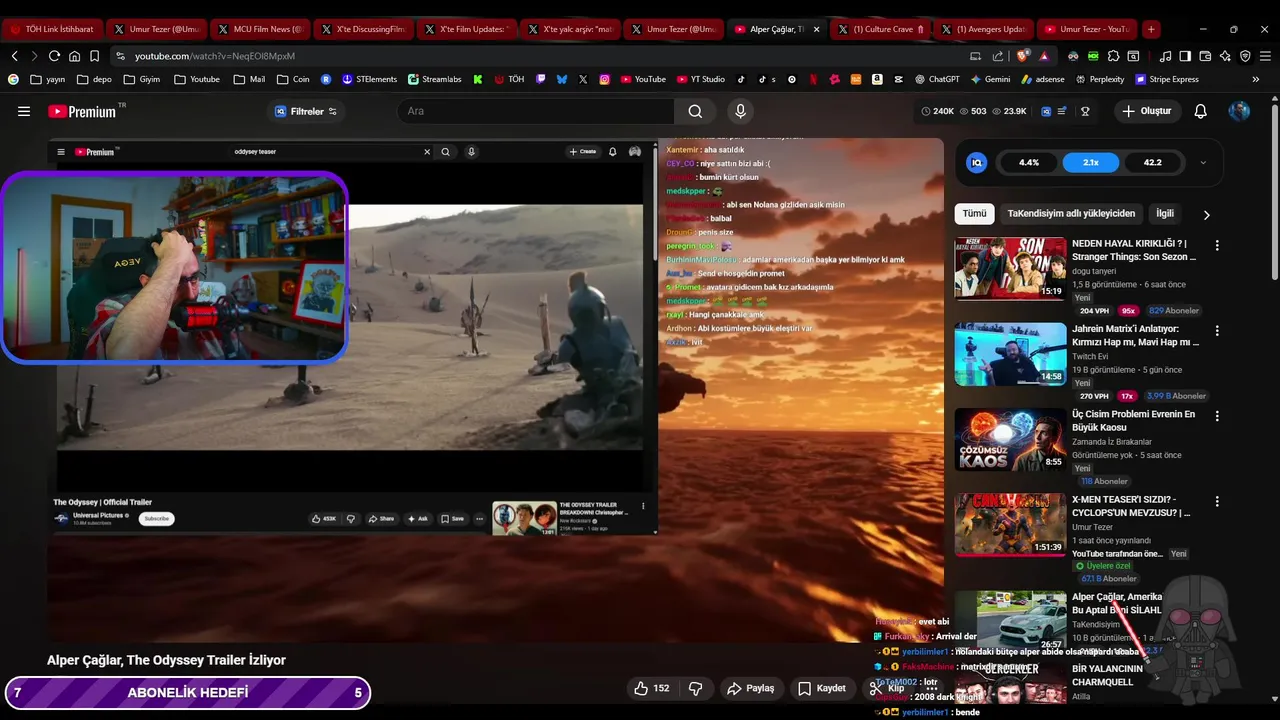
Task: Dislike the Alper Çağlar video
Action: pyautogui.click(x=696, y=688)
